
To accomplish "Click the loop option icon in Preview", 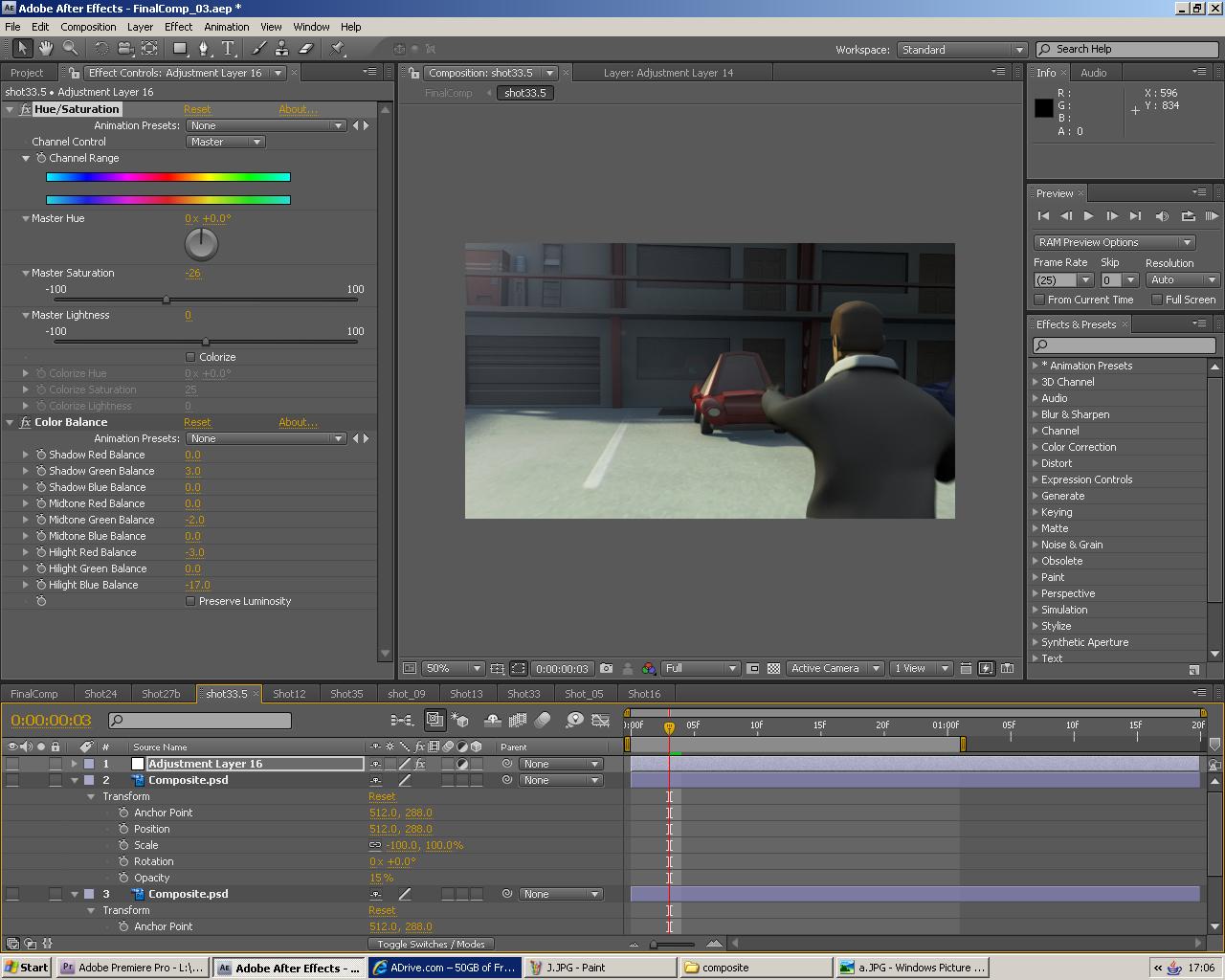I will tap(1188, 216).
